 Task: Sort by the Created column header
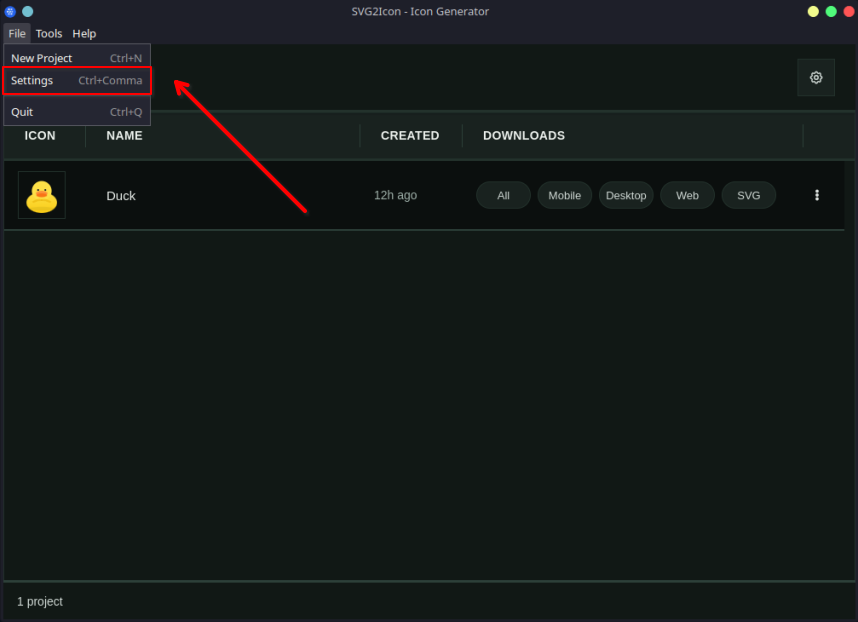tap(410, 136)
